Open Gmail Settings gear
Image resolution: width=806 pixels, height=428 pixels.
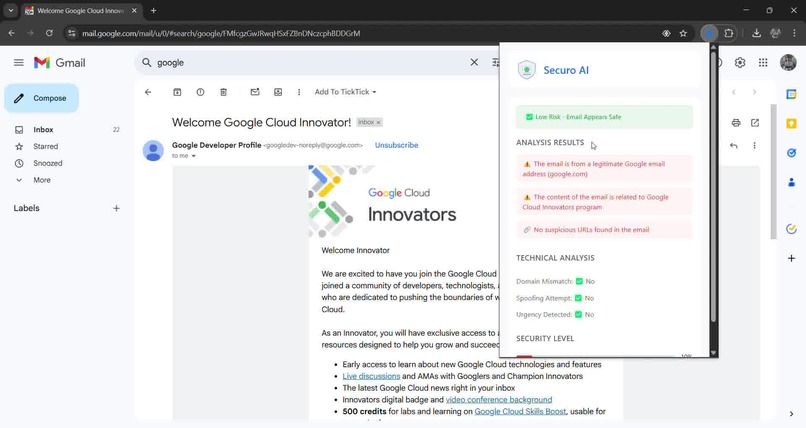(740, 63)
